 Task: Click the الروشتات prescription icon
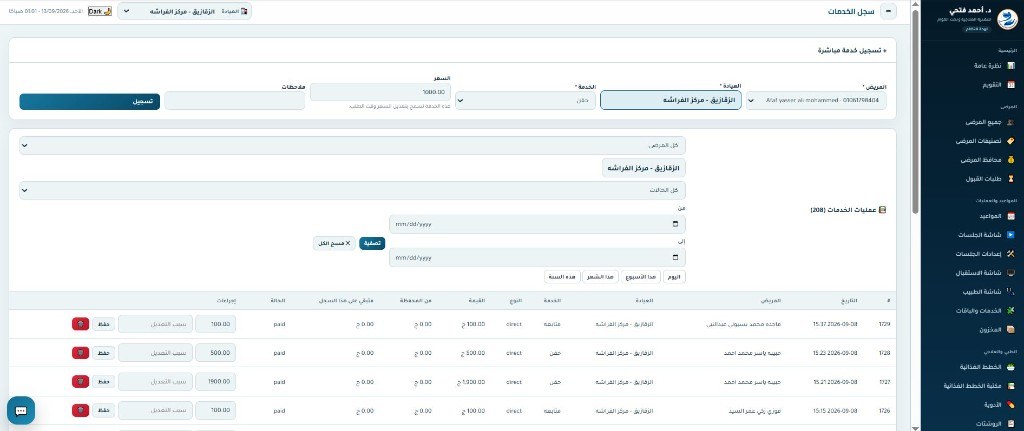click(x=1011, y=423)
